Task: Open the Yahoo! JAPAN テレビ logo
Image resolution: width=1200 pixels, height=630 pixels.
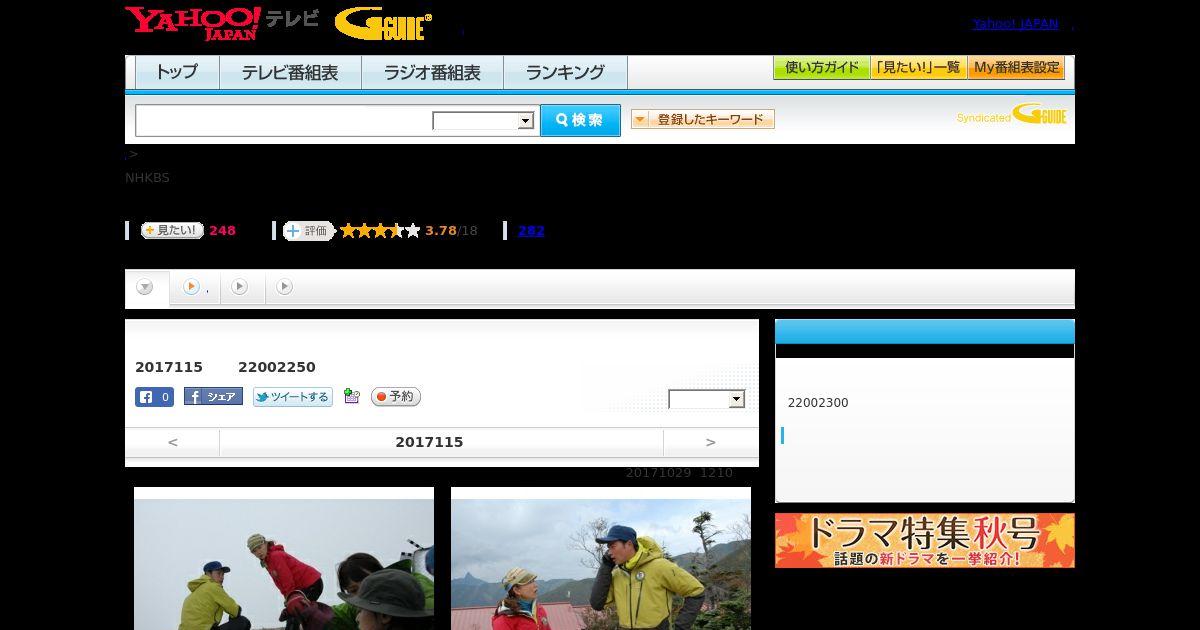Action: point(222,23)
